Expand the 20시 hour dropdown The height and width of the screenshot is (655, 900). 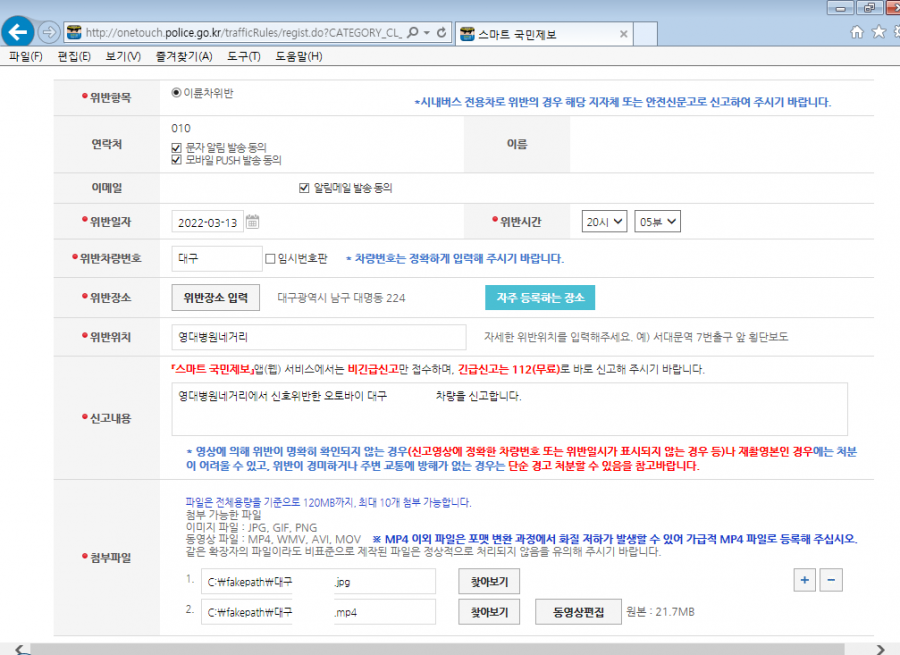click(x=604, y=222)
